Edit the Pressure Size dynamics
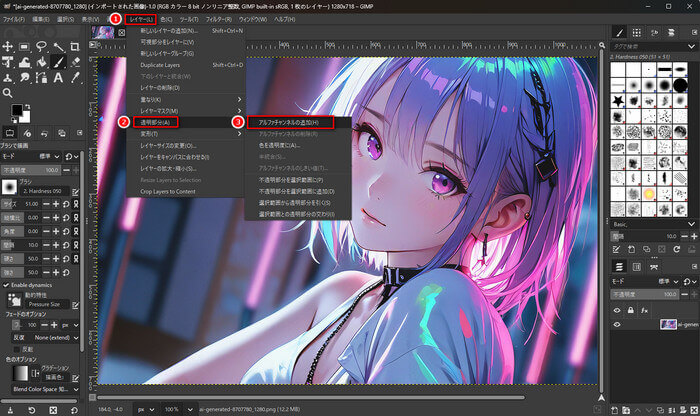This screenshot has width=700, height=416. (x=75, y=305)
